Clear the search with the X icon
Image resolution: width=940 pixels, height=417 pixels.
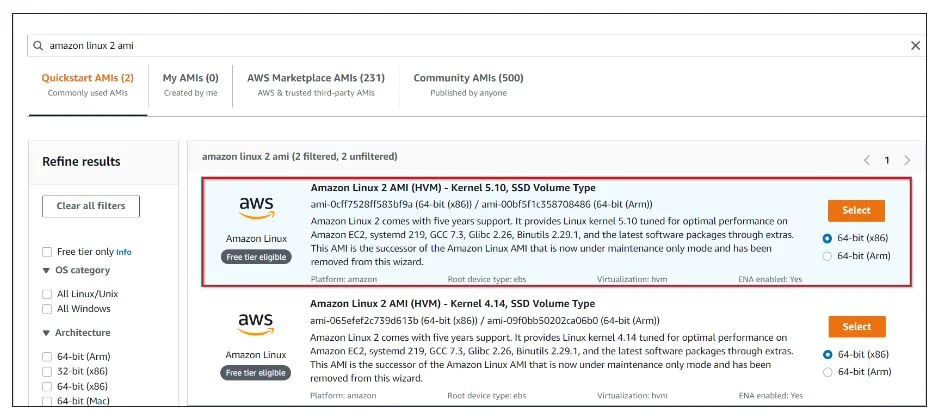pos(915,46)
